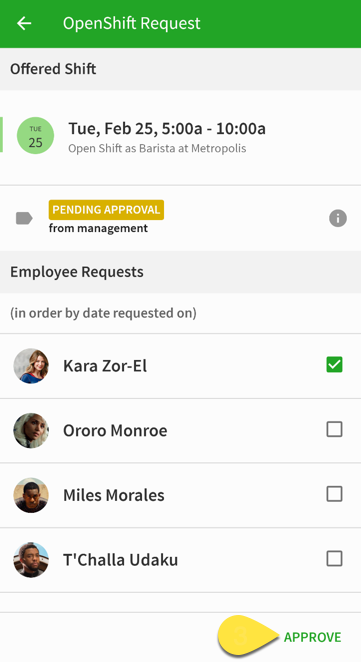Tap T'Challa Udaku's avatar image
This screenshot has height=662, width=361.
[31, 559]
